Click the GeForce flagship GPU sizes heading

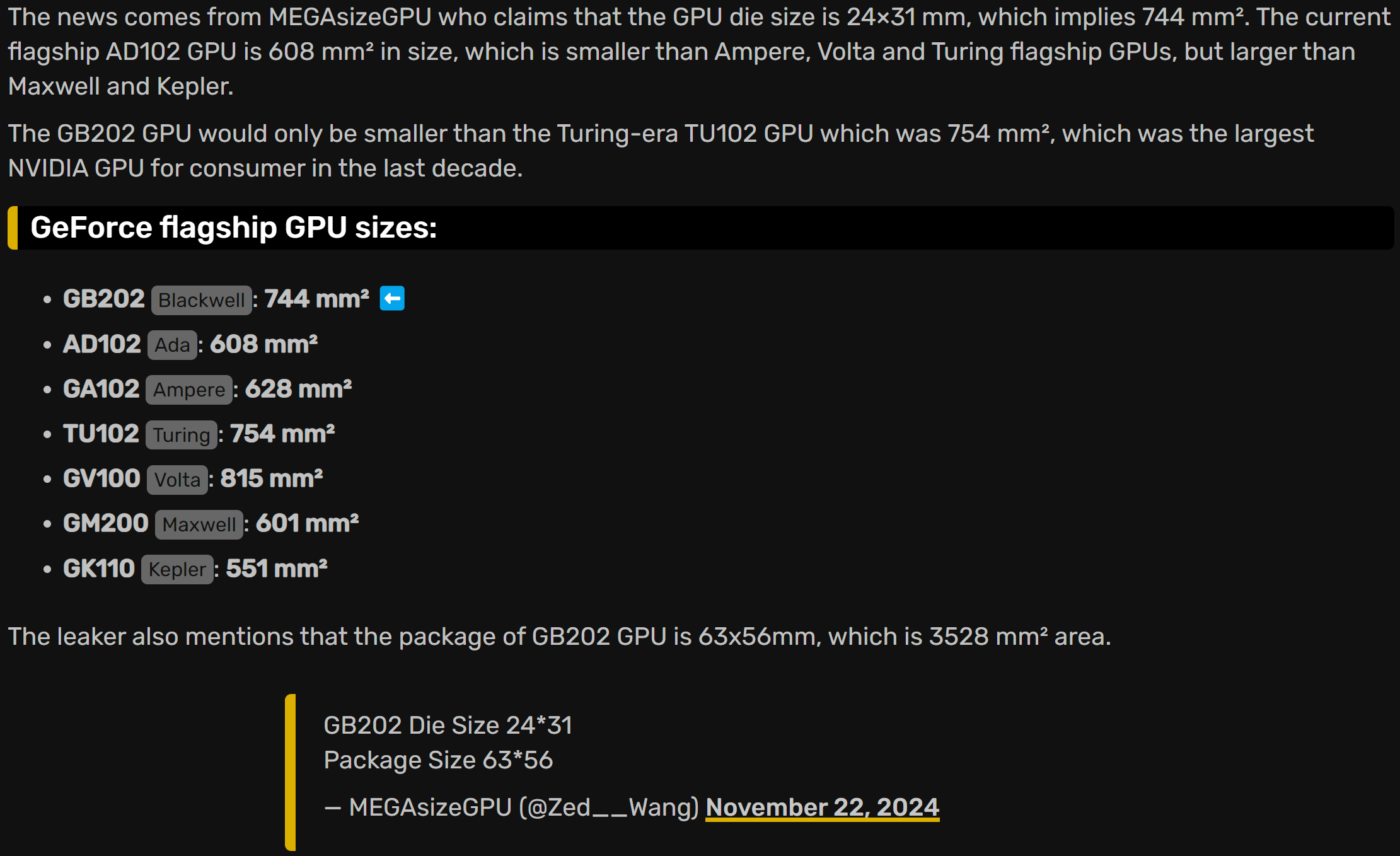click(233, 228)
